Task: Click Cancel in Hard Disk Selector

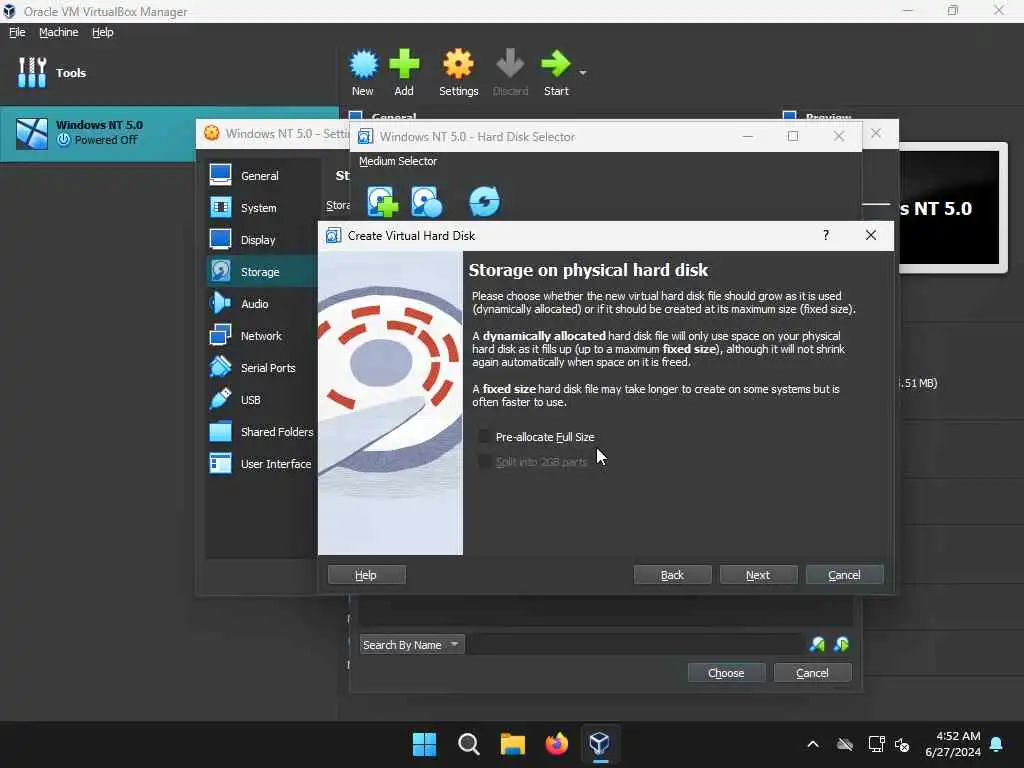Action: pos(812,673)
